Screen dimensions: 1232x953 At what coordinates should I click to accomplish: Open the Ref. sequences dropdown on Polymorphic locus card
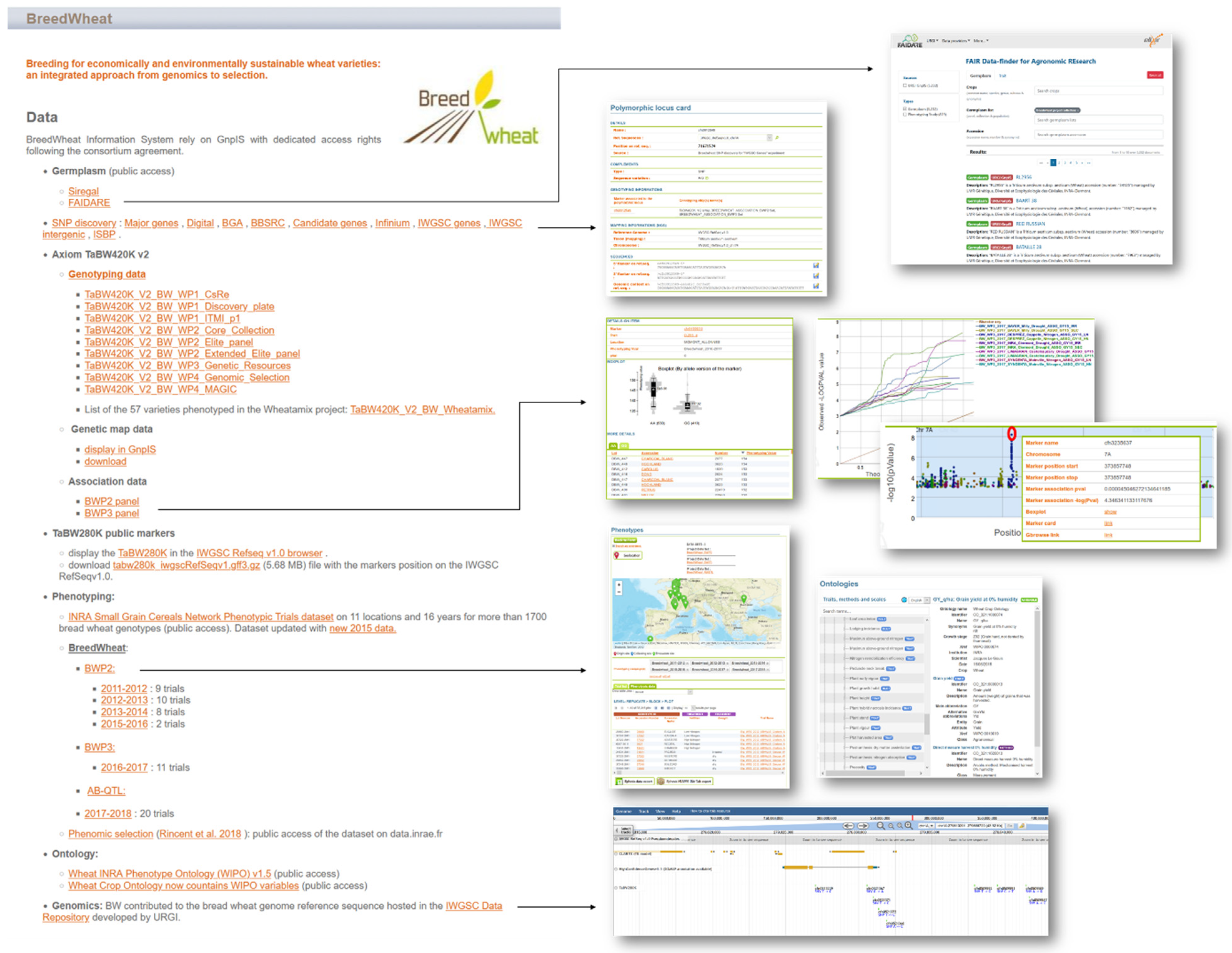[736, 138]
